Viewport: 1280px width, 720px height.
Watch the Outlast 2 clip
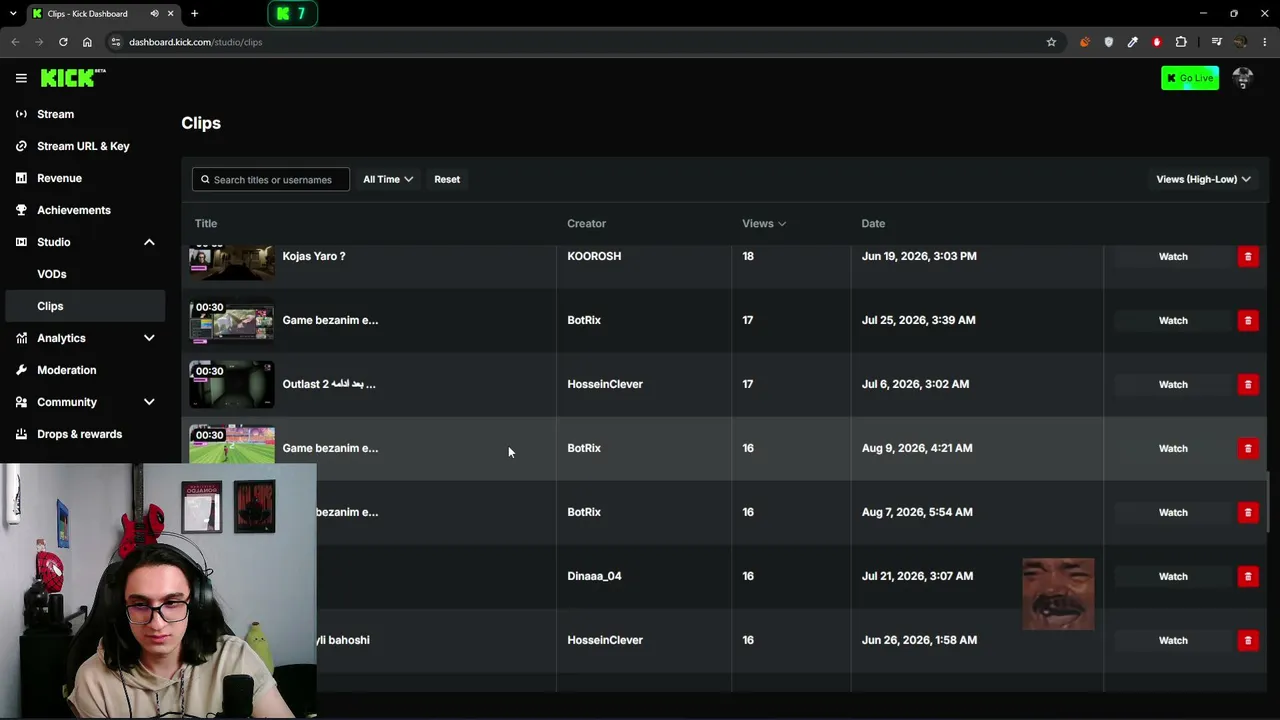pos(1173,385)
